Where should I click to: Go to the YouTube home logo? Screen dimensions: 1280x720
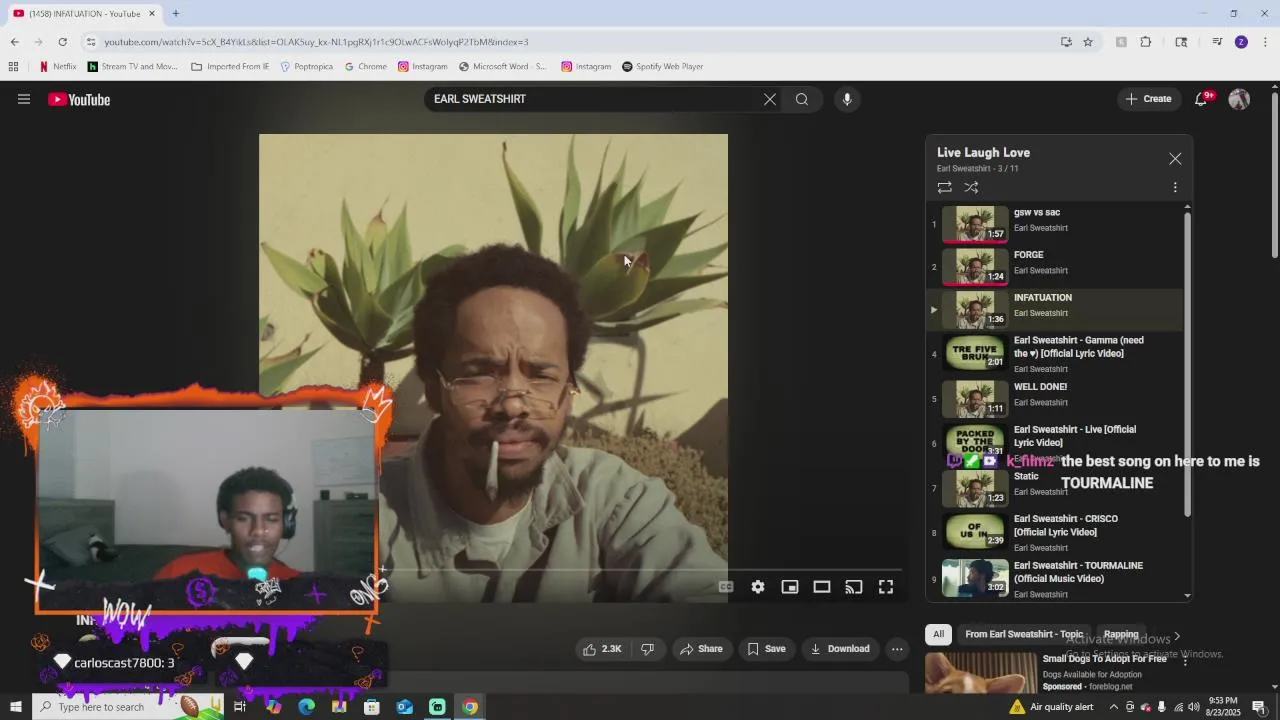[x=79, y=99]
